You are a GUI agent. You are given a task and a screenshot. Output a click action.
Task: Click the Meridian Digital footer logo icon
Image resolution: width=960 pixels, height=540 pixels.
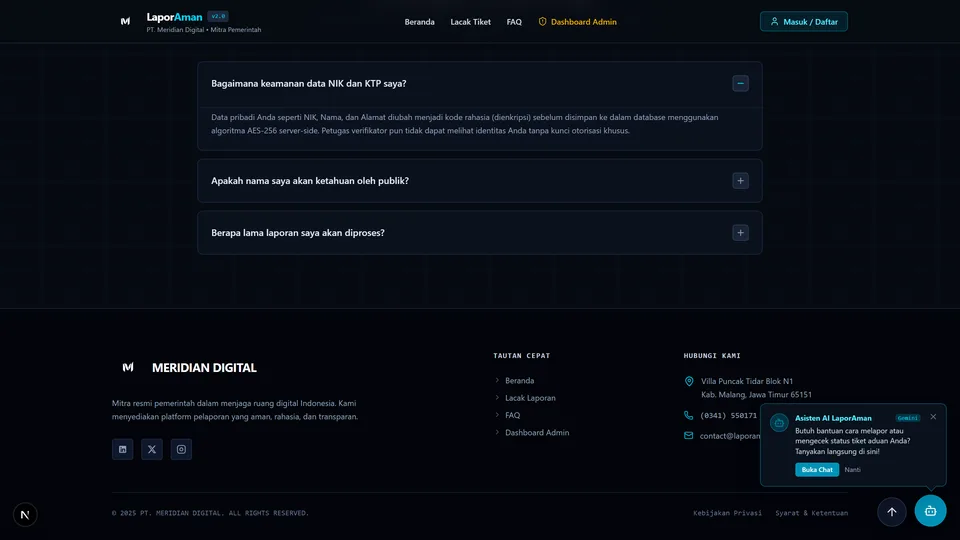tap(128, 367)
